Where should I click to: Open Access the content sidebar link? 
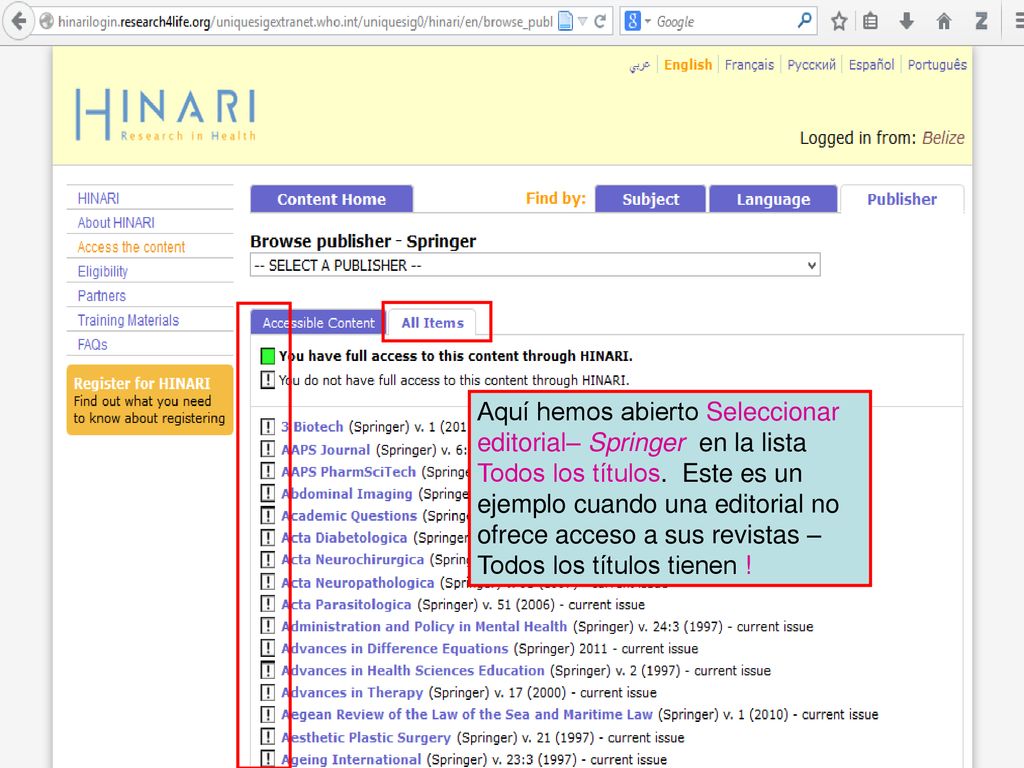click(131, 247)
